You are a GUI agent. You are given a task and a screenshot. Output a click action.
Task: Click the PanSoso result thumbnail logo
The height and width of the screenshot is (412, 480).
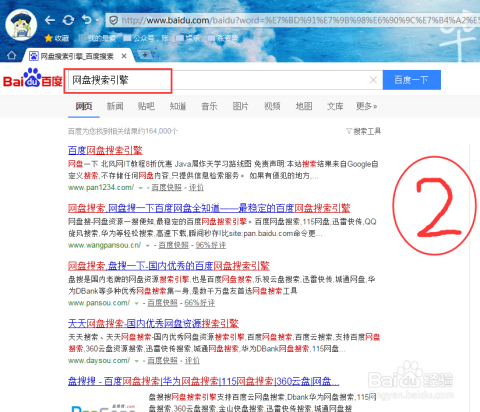point(104,408)
